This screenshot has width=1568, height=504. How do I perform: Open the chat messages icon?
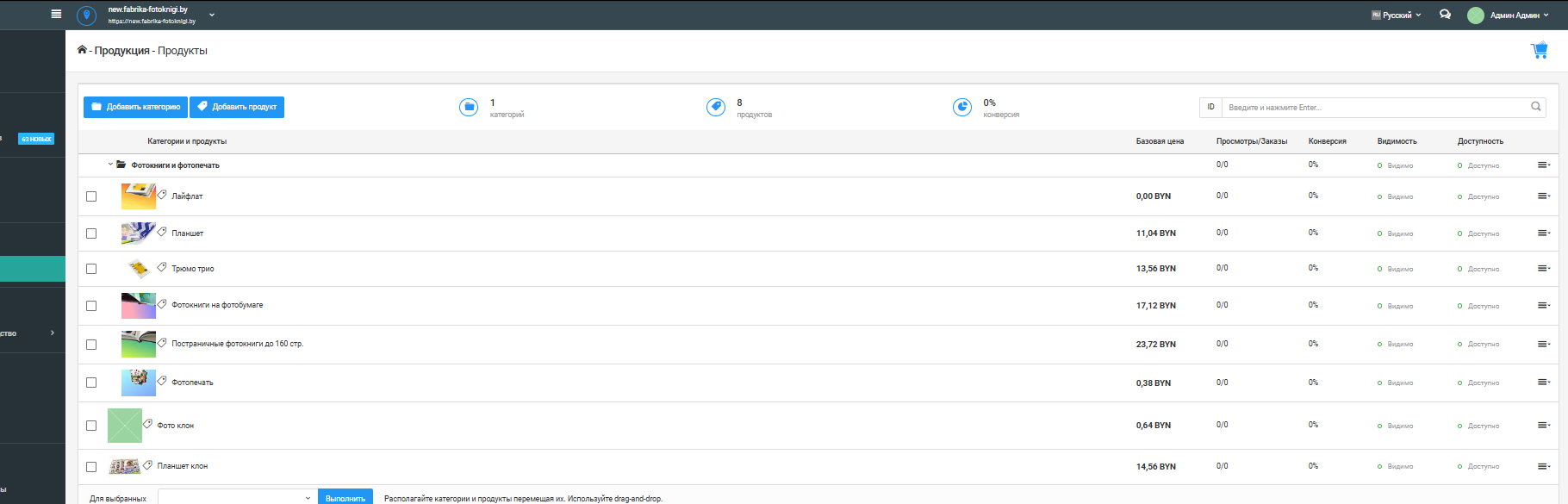tap(1445, 15)
